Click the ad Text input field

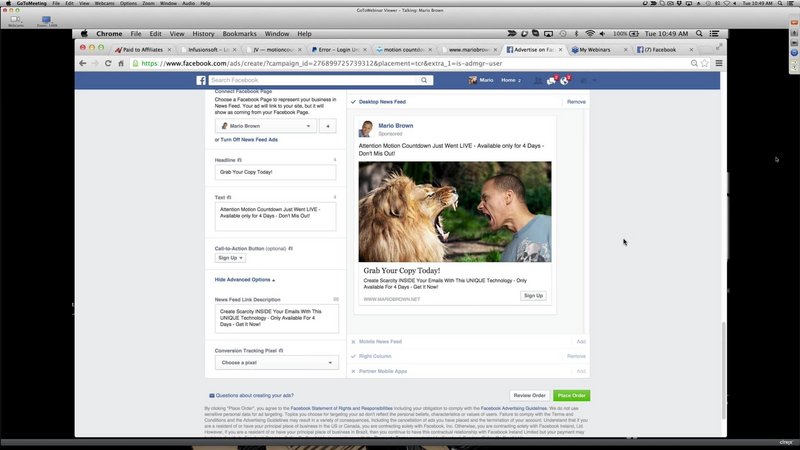point(275,216)
